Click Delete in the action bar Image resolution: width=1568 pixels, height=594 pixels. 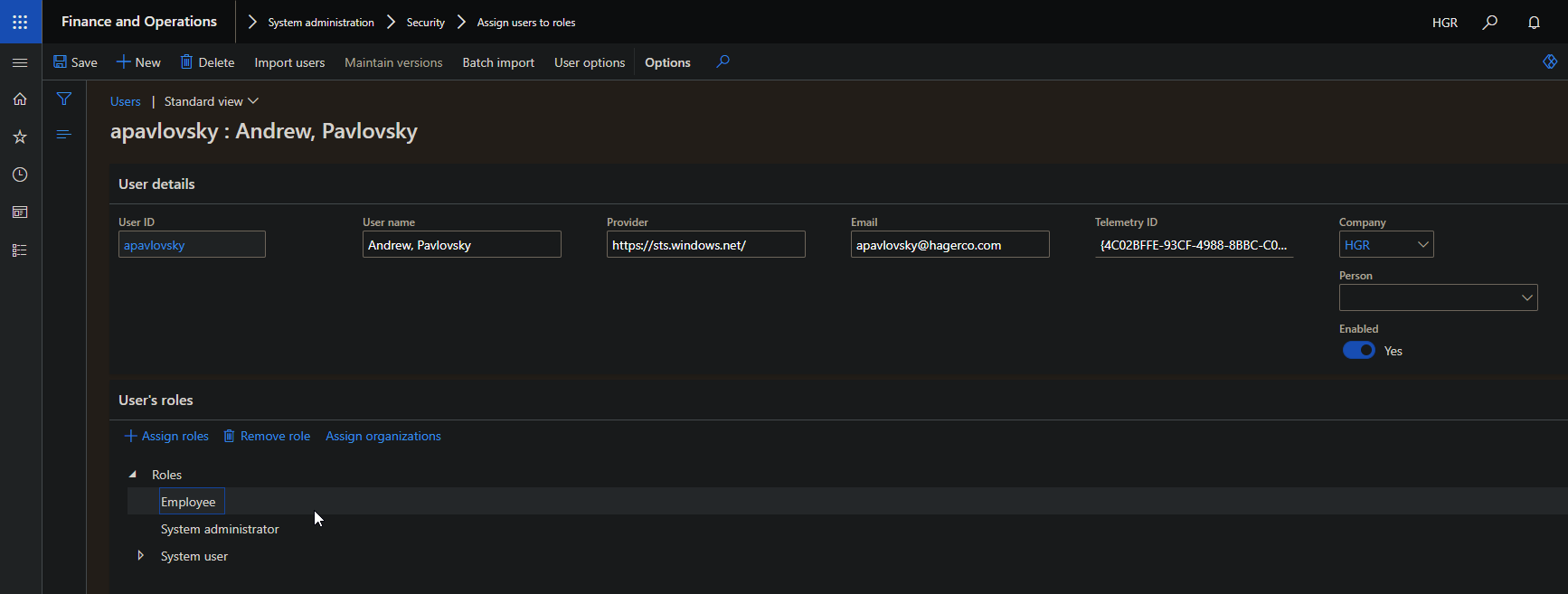pos(207,62)
